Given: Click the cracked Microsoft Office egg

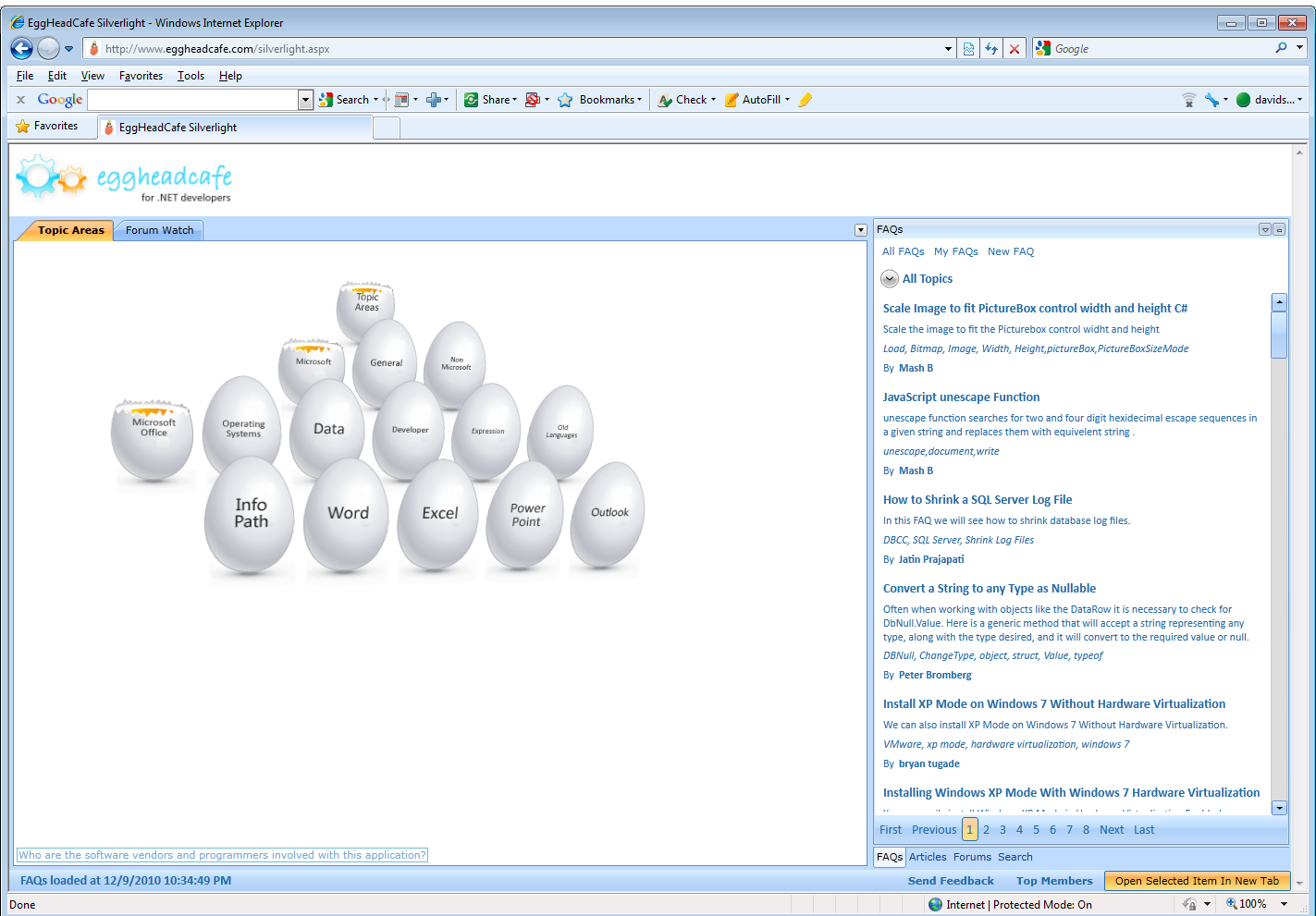Looking at the screenshot, I should coord(153,439).
